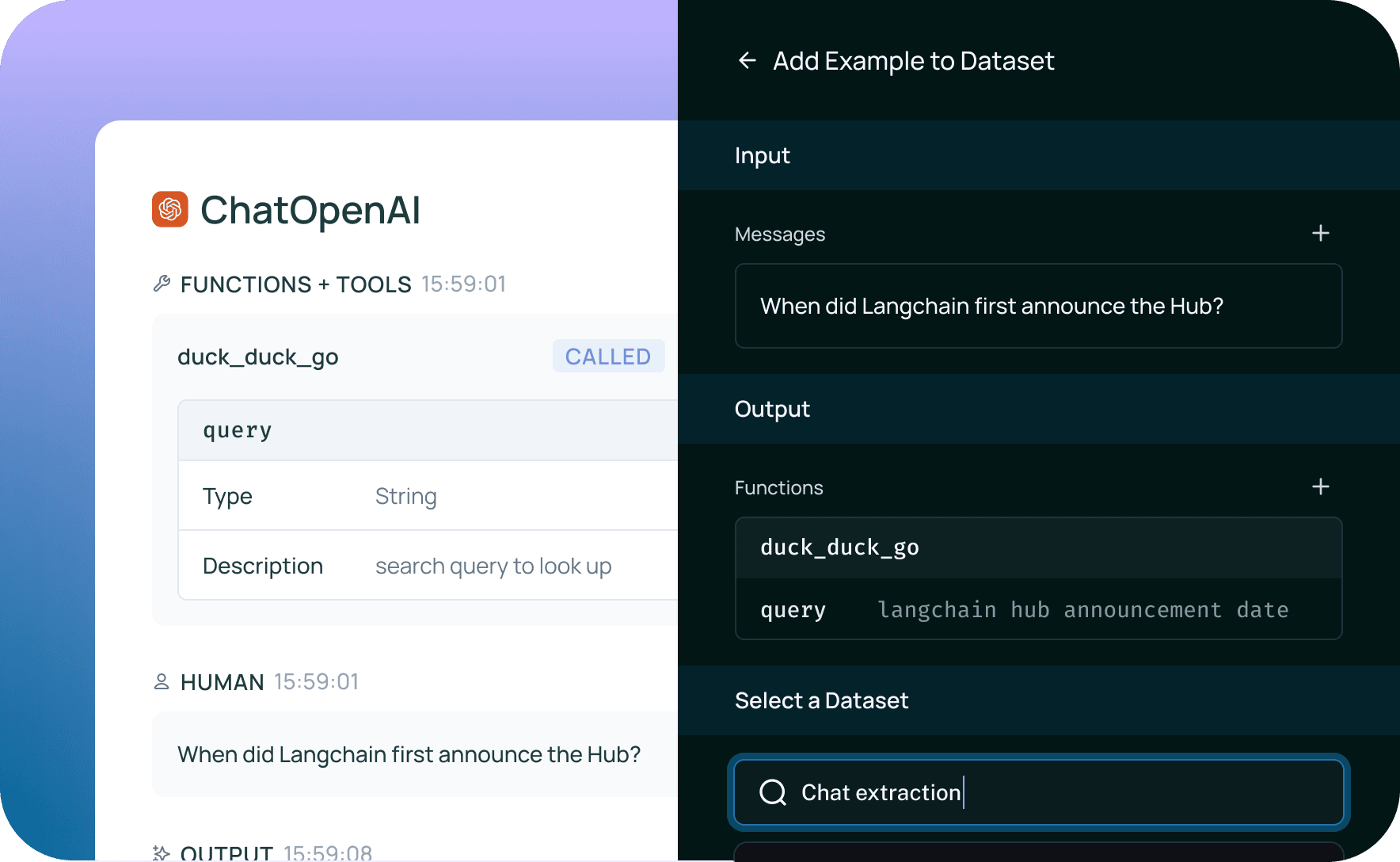Viewport: 1400px width, 862px height.
Task: Click the sparkle icon beside OUTPUT
Action: (x=162, y=852)
